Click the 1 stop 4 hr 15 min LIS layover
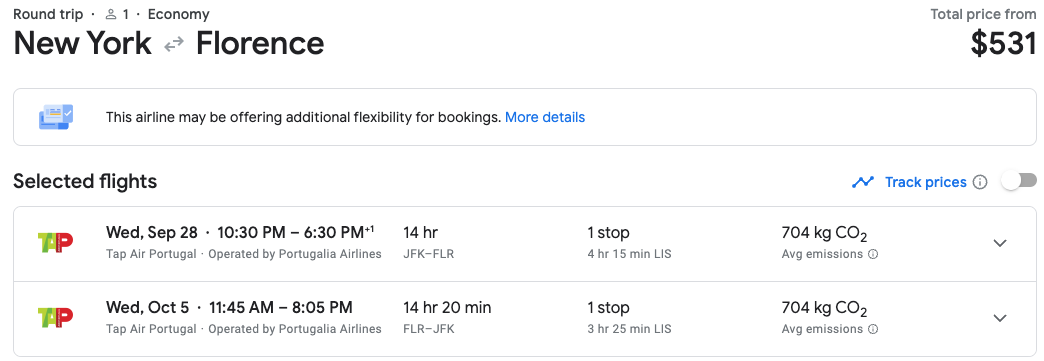1044x361 pixels. (x=629, y=242)
